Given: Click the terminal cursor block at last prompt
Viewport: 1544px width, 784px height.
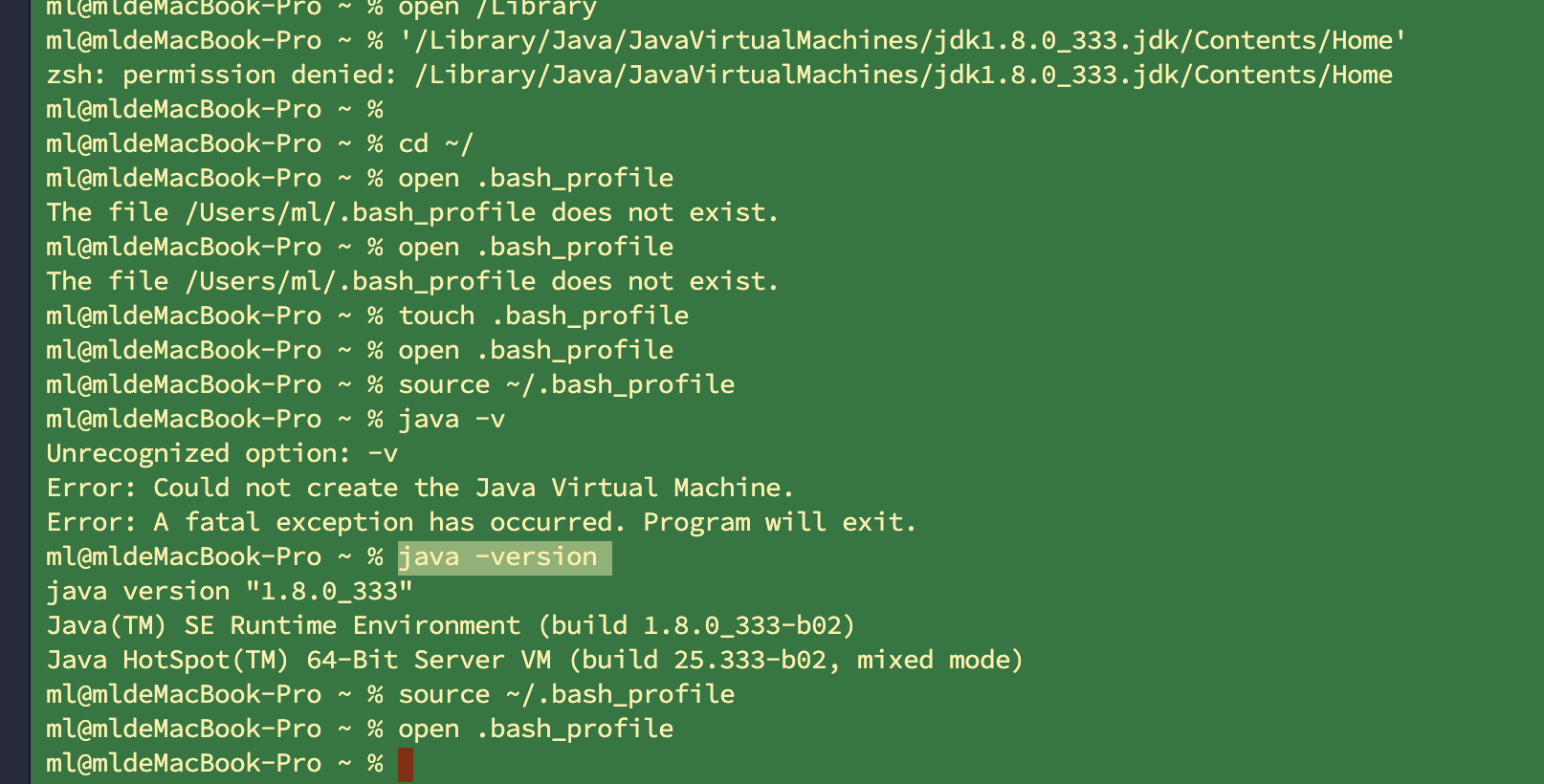Looking at the screenshot, I should pyautogui.click(x=406, y=764).
